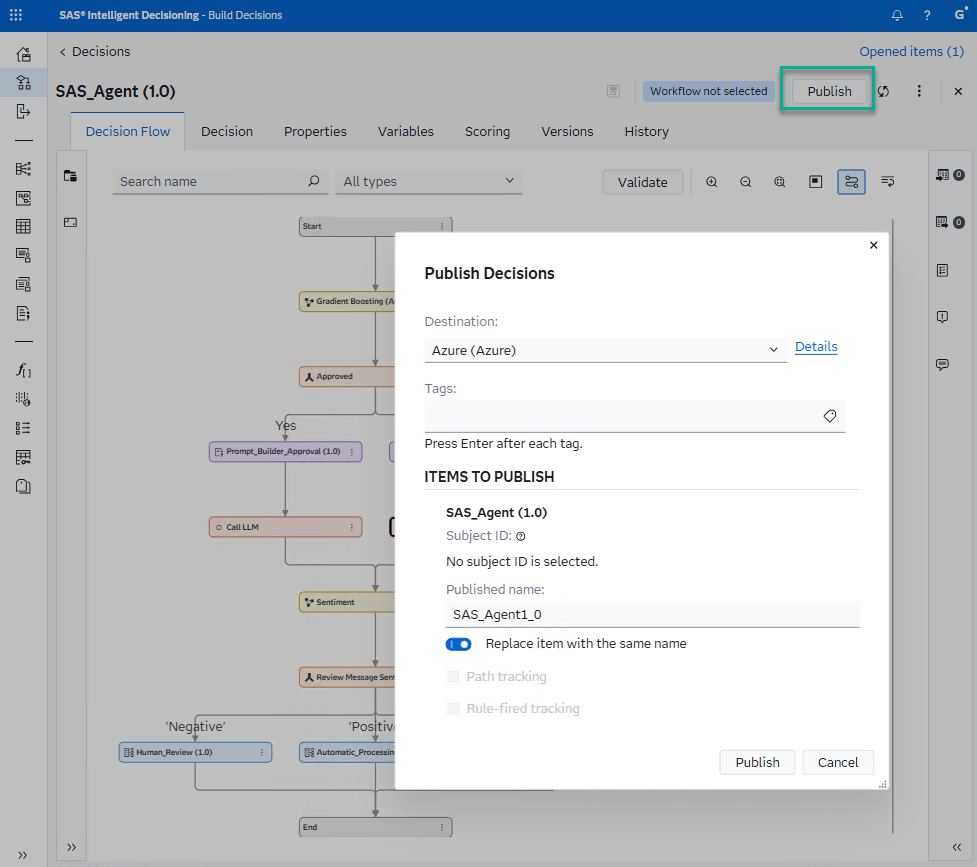Open the applications grid menu
Image resolution: width=977 pixels, height=867 pixels.
[13, 14]
